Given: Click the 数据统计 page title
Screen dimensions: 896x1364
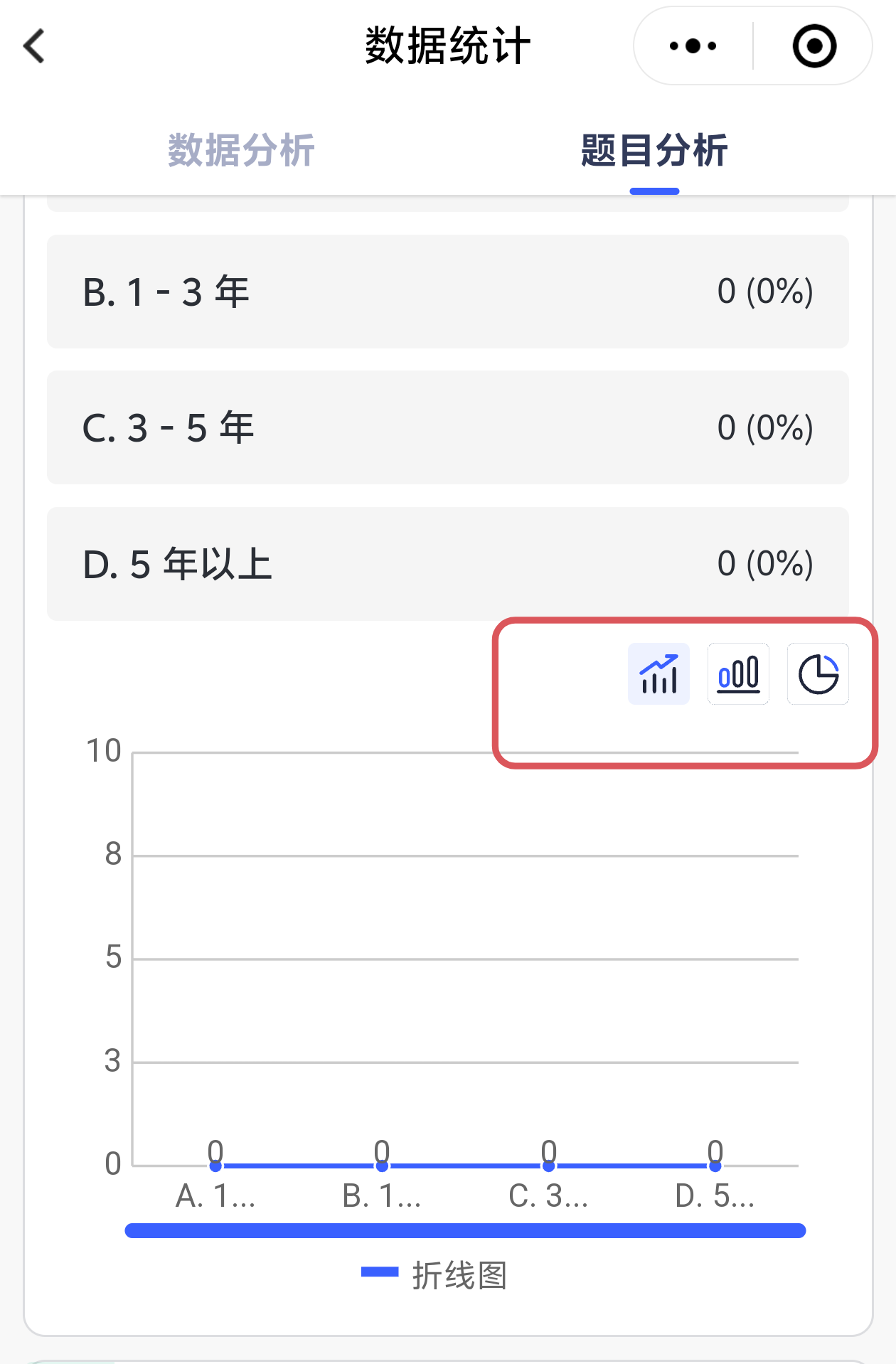Looking at the screenshot, I should [x=448, y=46].
